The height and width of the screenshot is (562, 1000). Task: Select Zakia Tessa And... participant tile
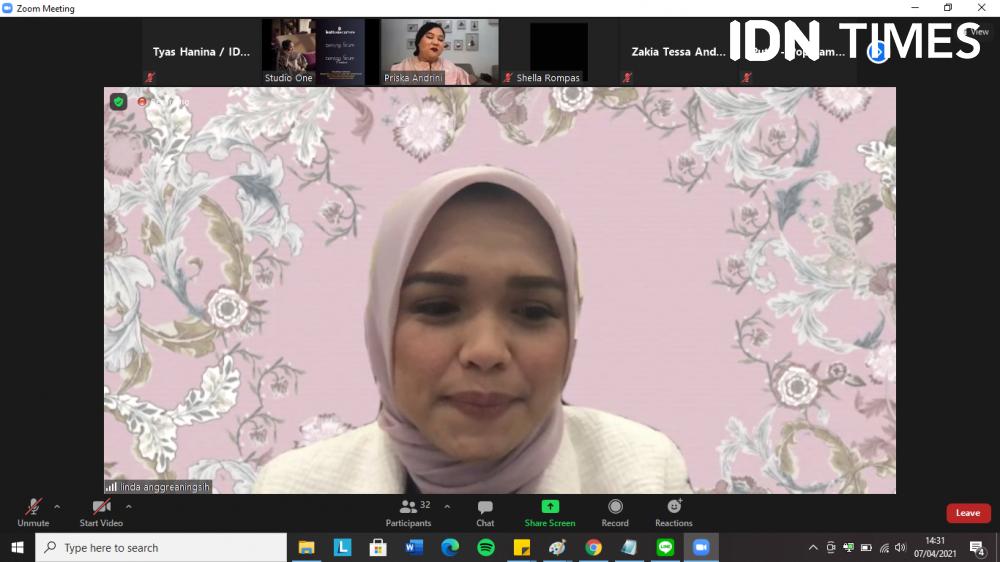[678, 52]
